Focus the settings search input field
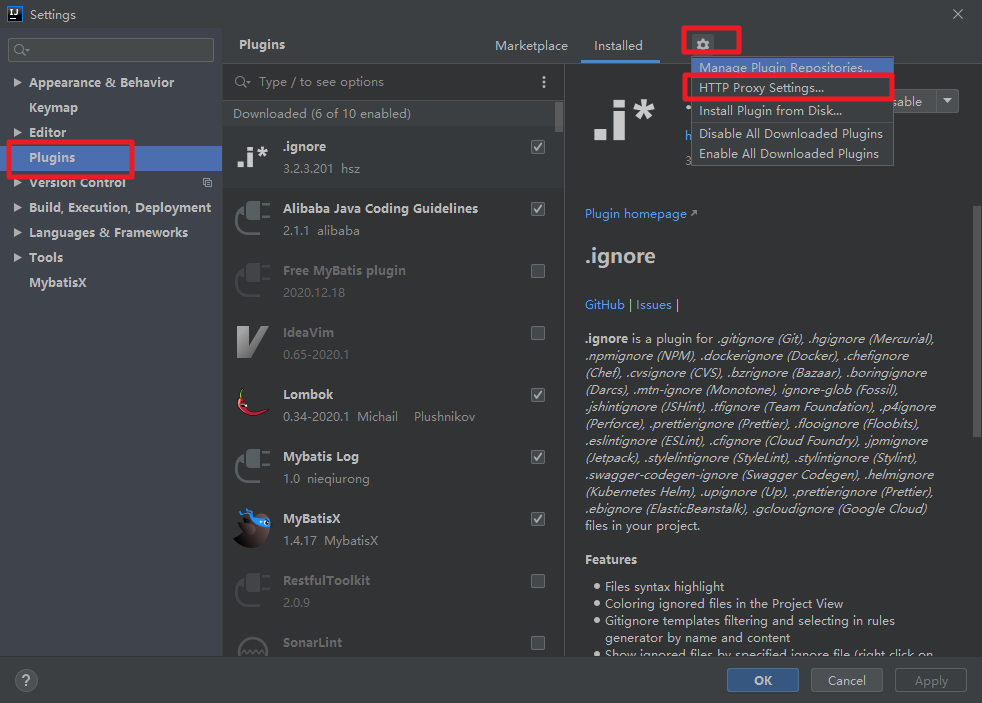 111,50
